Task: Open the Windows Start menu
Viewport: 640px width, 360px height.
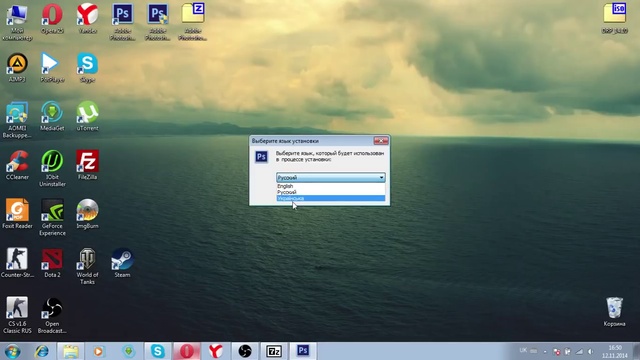Action: [12, 351]
